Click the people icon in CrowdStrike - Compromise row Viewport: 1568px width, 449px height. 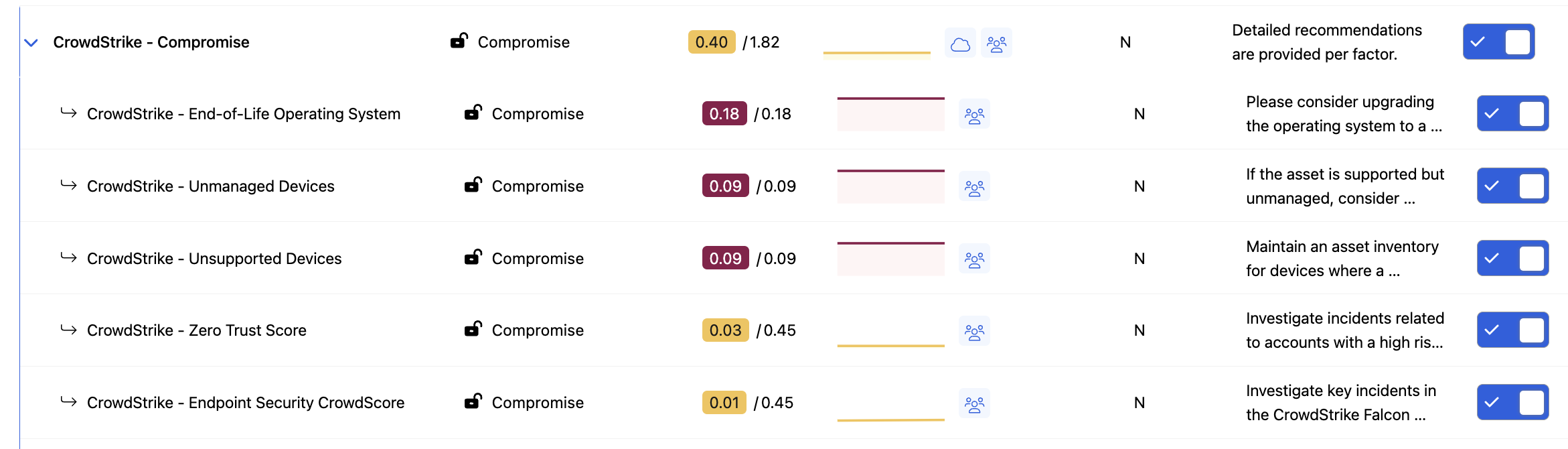click(996, 44)
